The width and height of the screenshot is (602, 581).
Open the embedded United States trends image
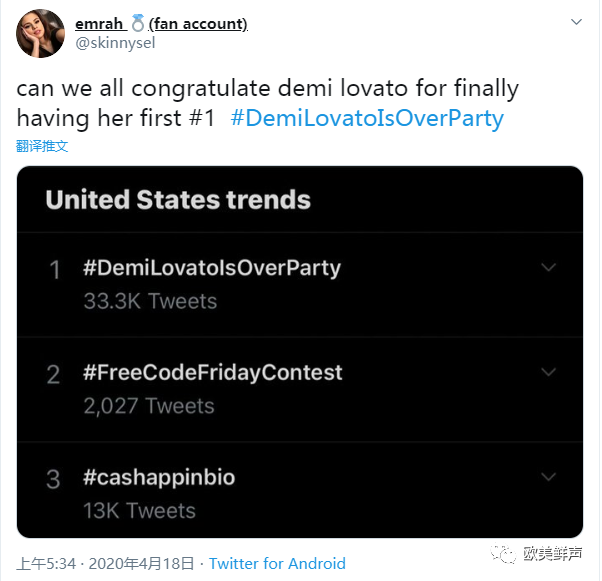[300, 353]
